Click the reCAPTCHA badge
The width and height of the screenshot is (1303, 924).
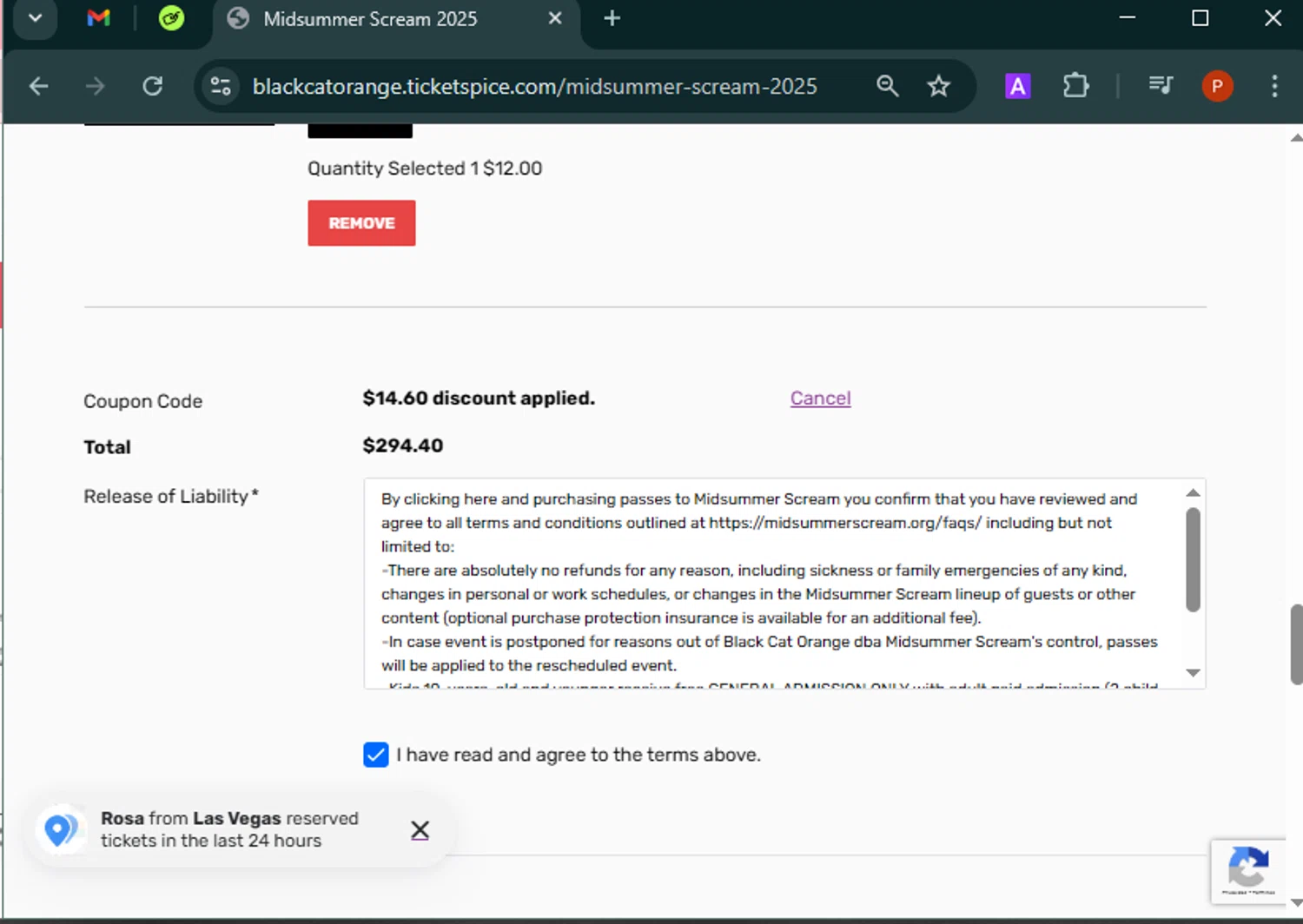coord(1248,871)
